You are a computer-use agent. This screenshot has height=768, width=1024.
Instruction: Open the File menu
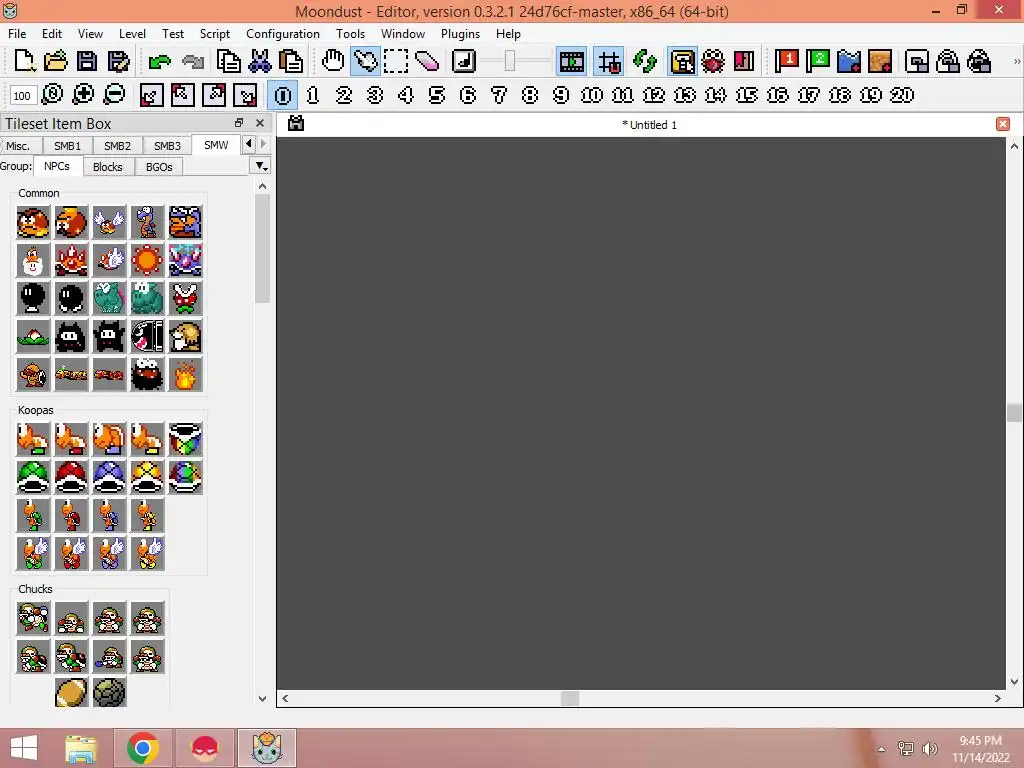(x=17, y=33)
